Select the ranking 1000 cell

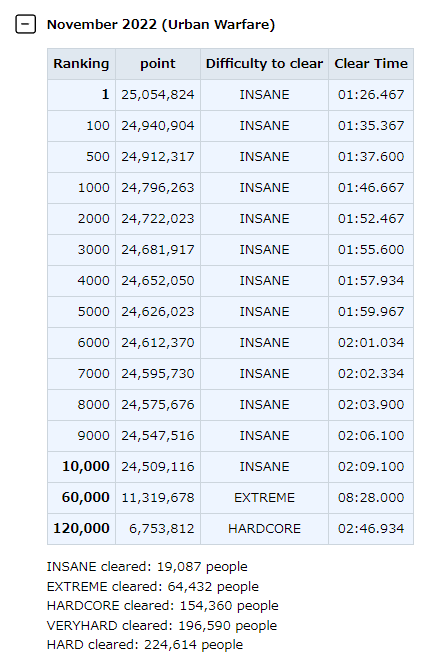click(x=81, y=188)
